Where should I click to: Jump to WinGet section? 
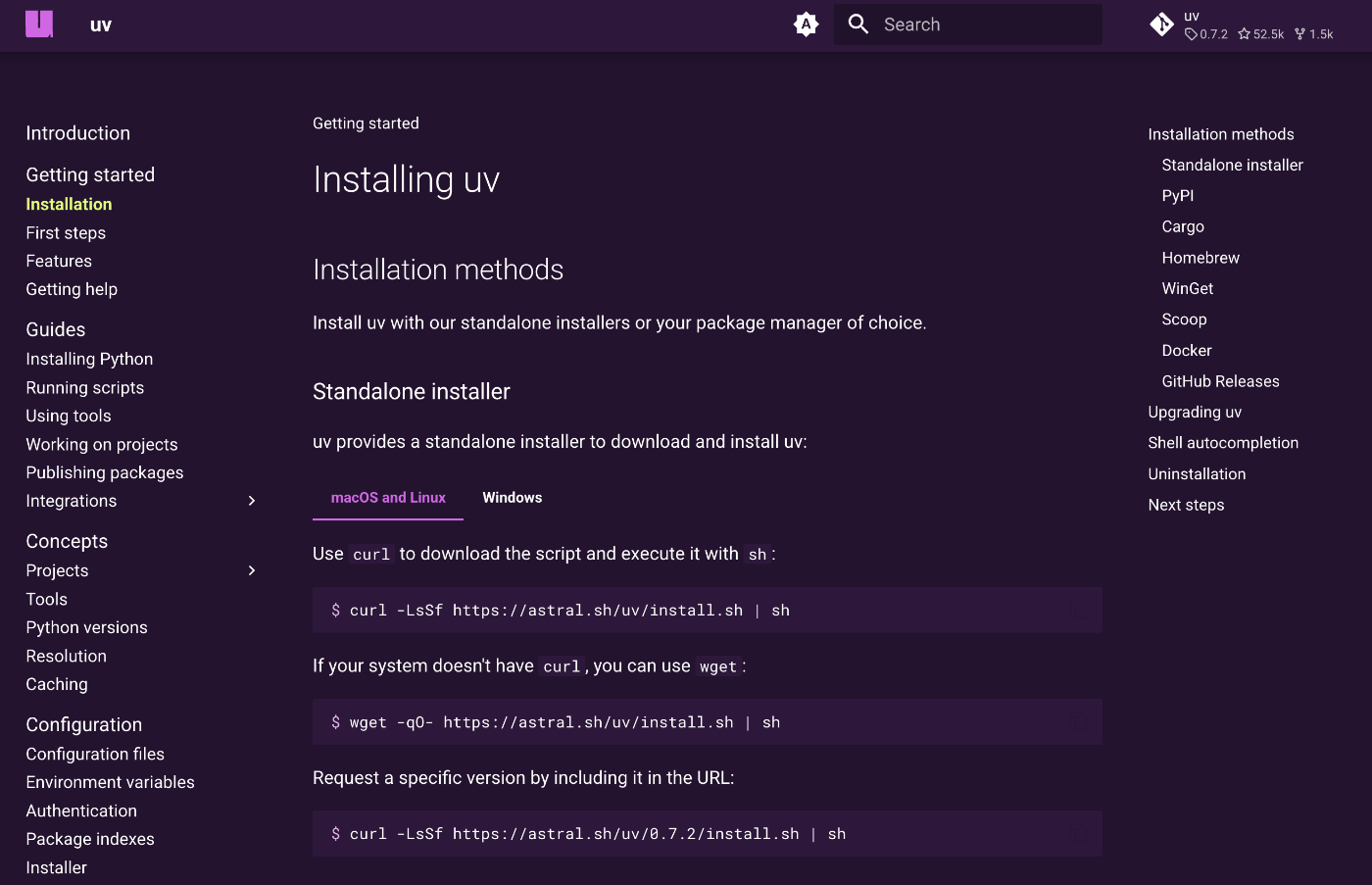click(1188, 288)
